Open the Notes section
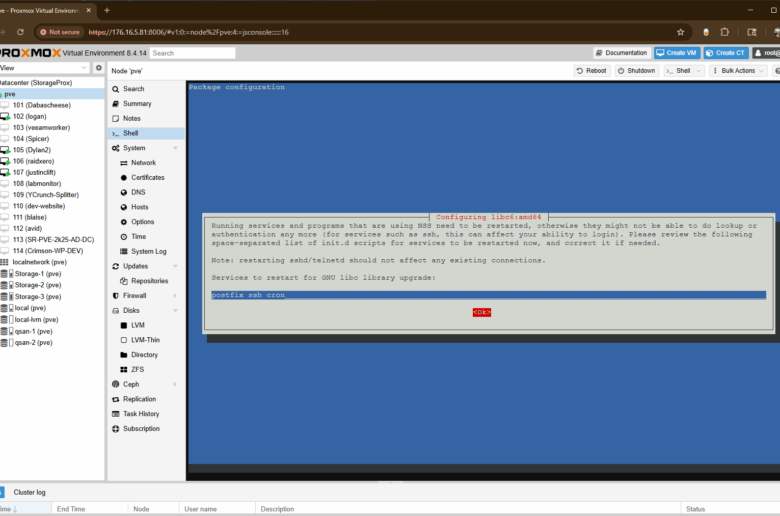This screenshot has width=780, height=516. 132,118
